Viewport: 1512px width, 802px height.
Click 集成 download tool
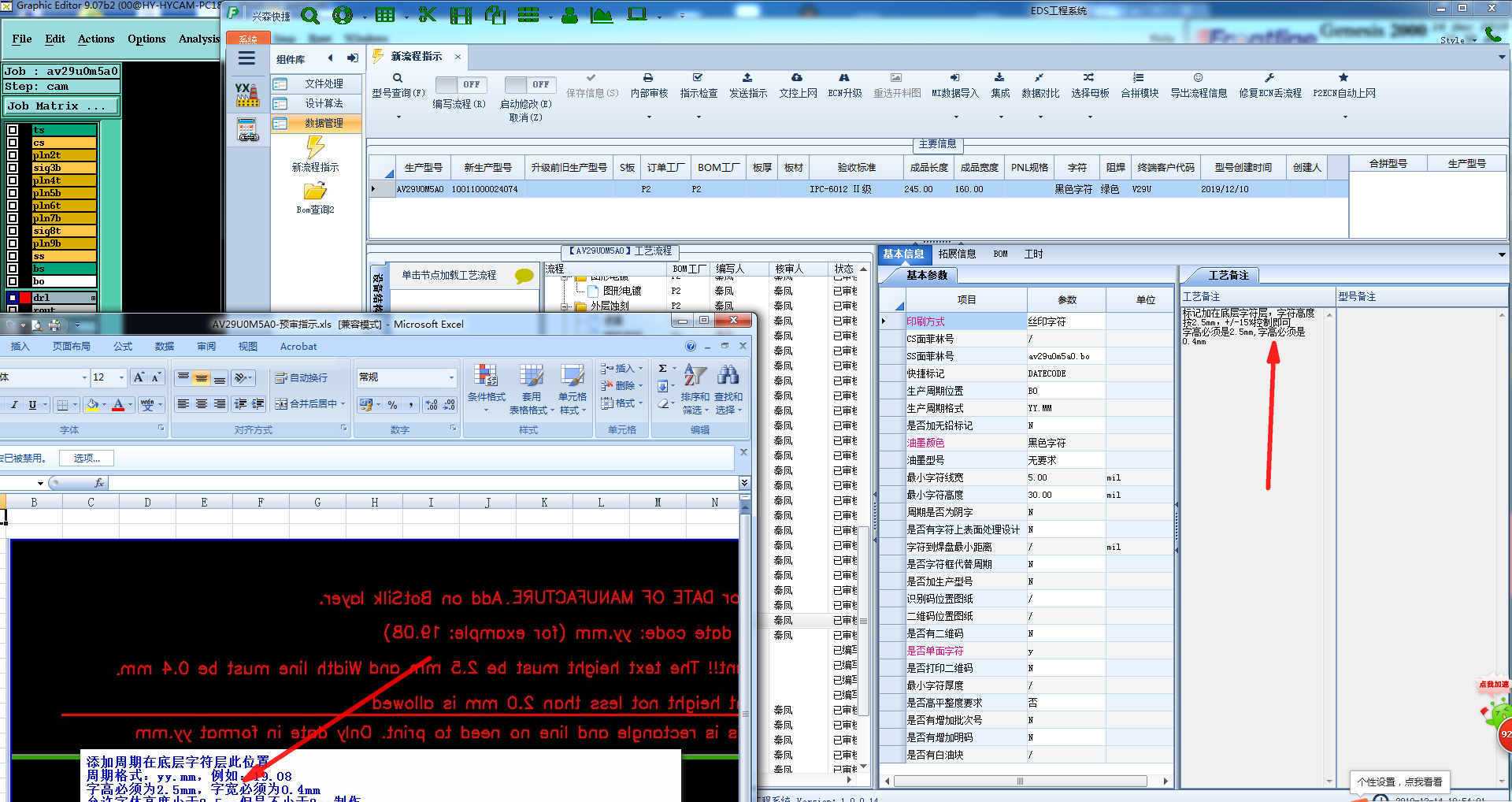click(1000, 86)
